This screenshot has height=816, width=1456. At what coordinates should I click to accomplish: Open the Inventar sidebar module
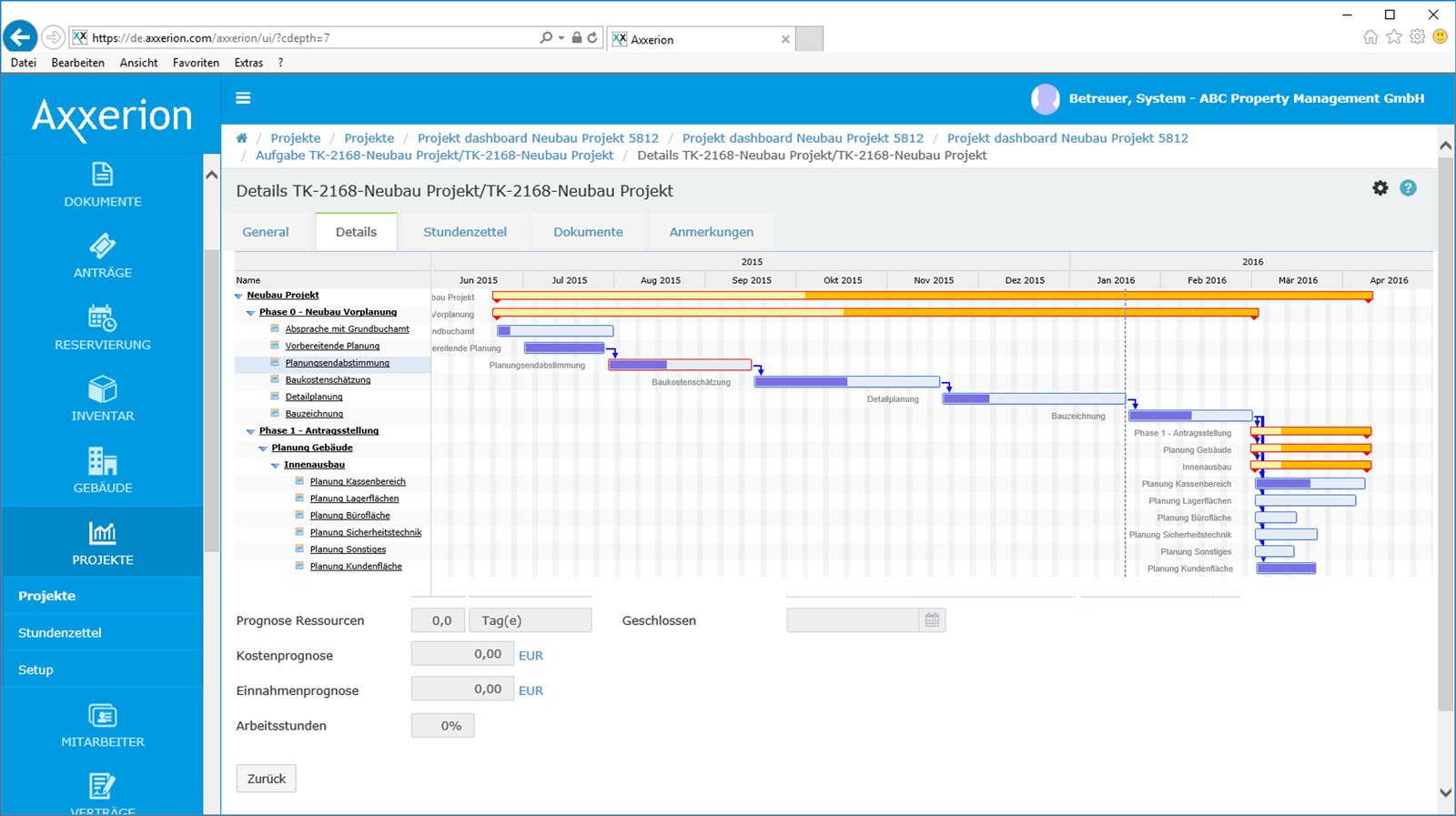(x=103, y=399)
